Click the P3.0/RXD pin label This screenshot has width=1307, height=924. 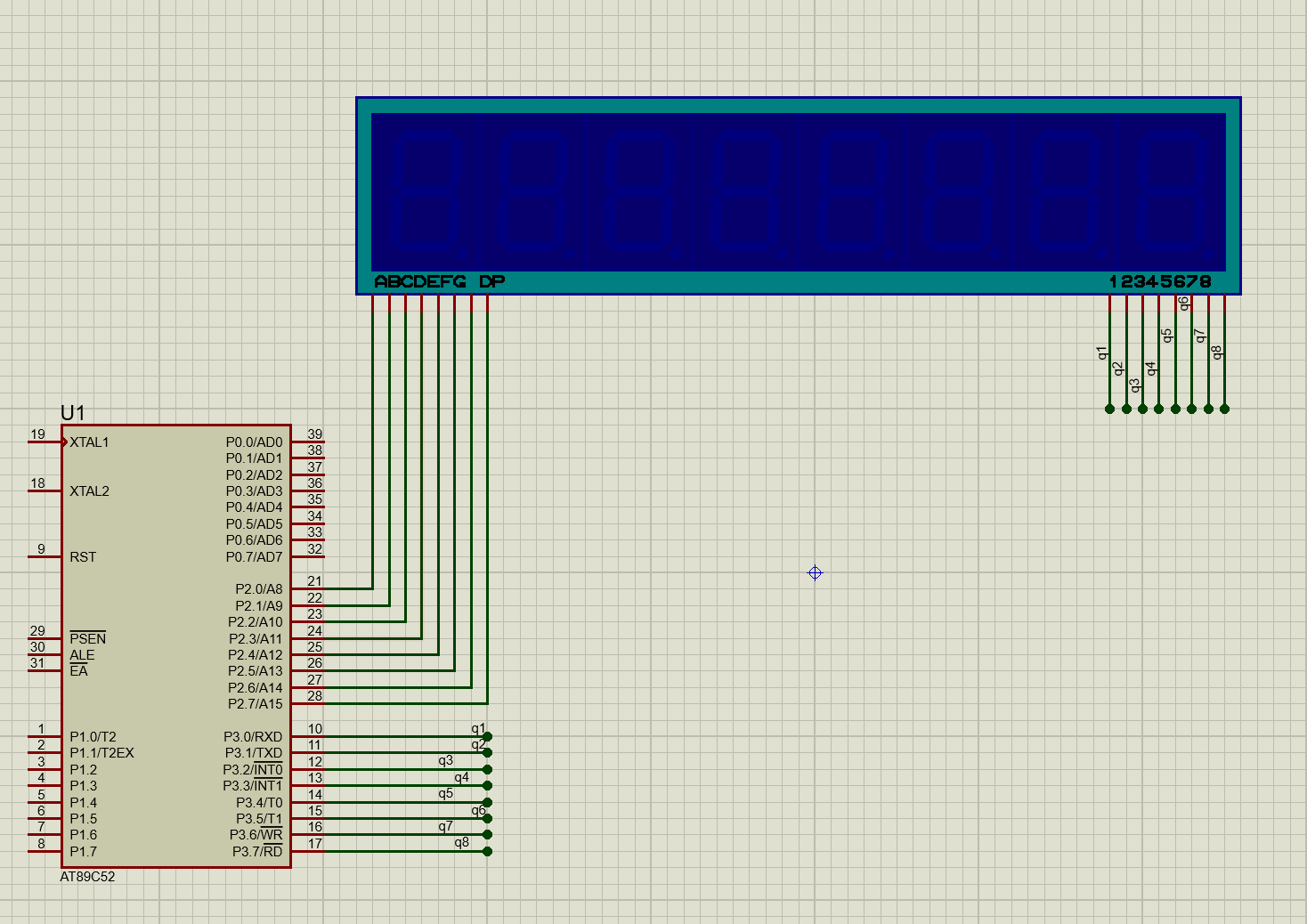click(x=253, y=737)
